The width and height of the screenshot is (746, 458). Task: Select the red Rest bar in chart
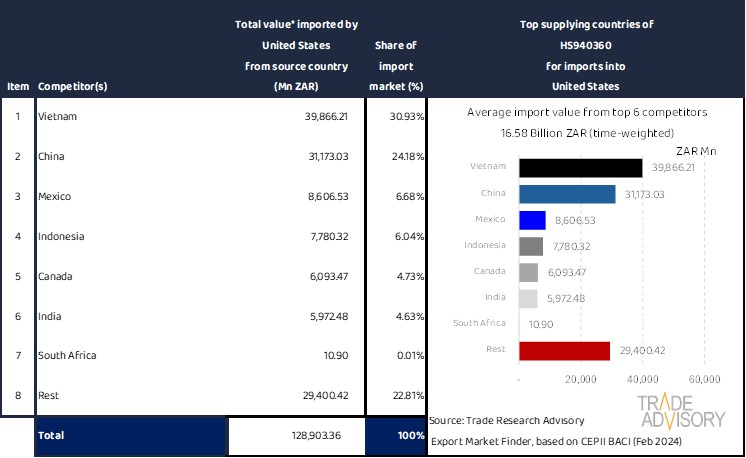(564, 350)
